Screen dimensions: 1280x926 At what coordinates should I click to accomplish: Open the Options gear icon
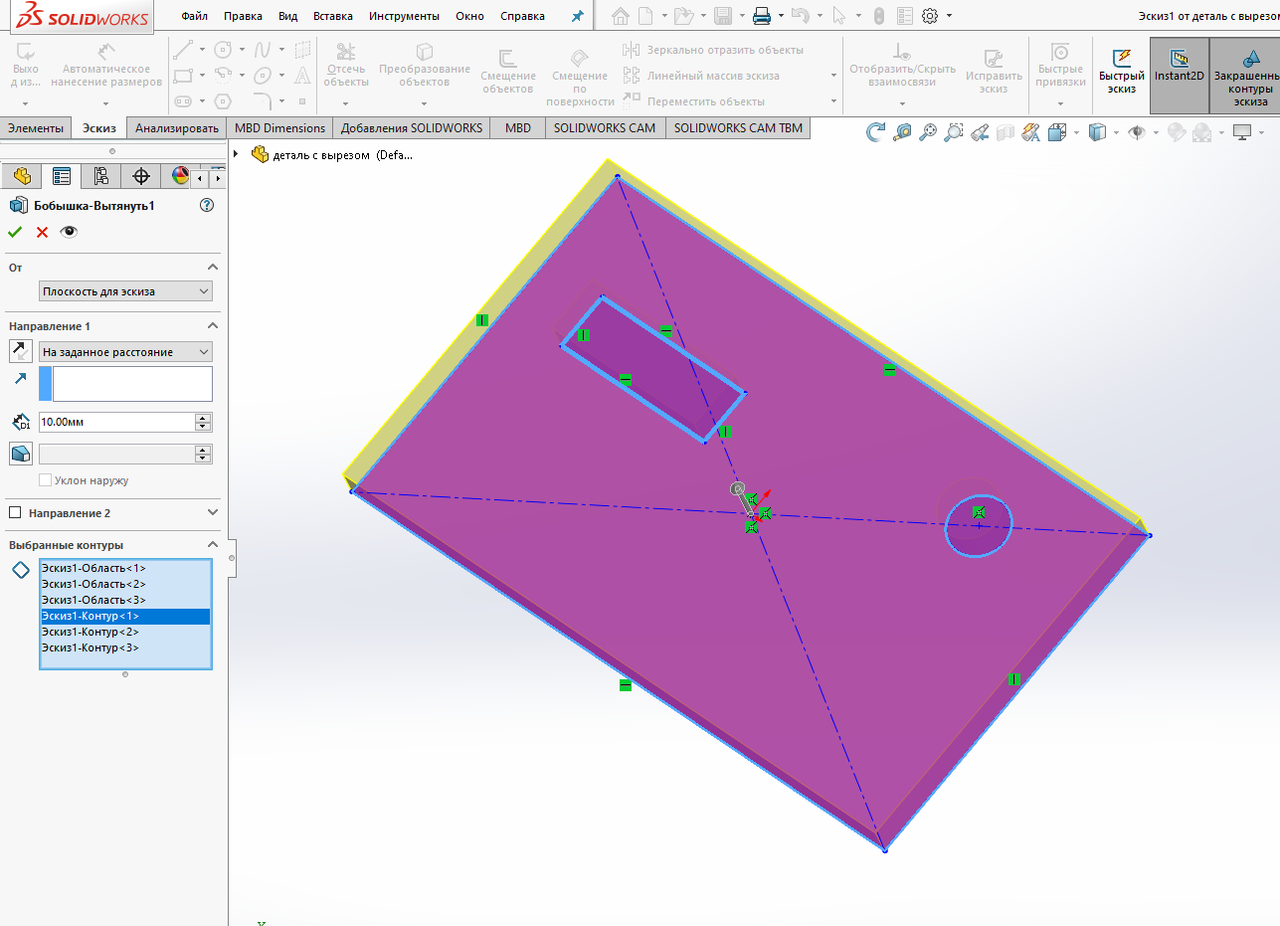[930, 16]
